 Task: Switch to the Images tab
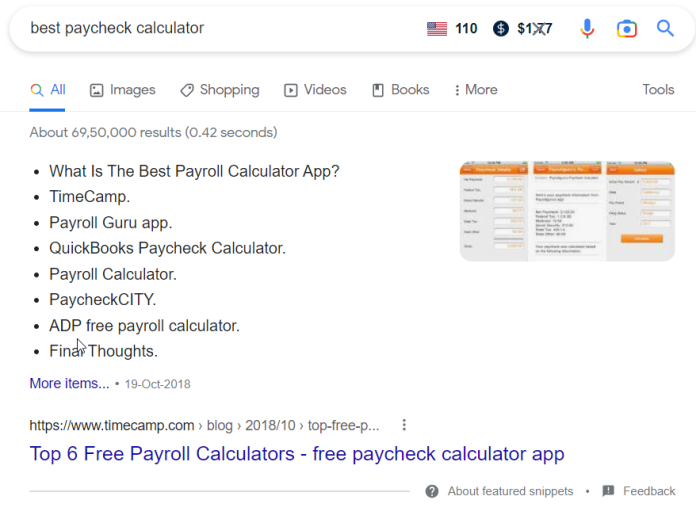[123, 90]
